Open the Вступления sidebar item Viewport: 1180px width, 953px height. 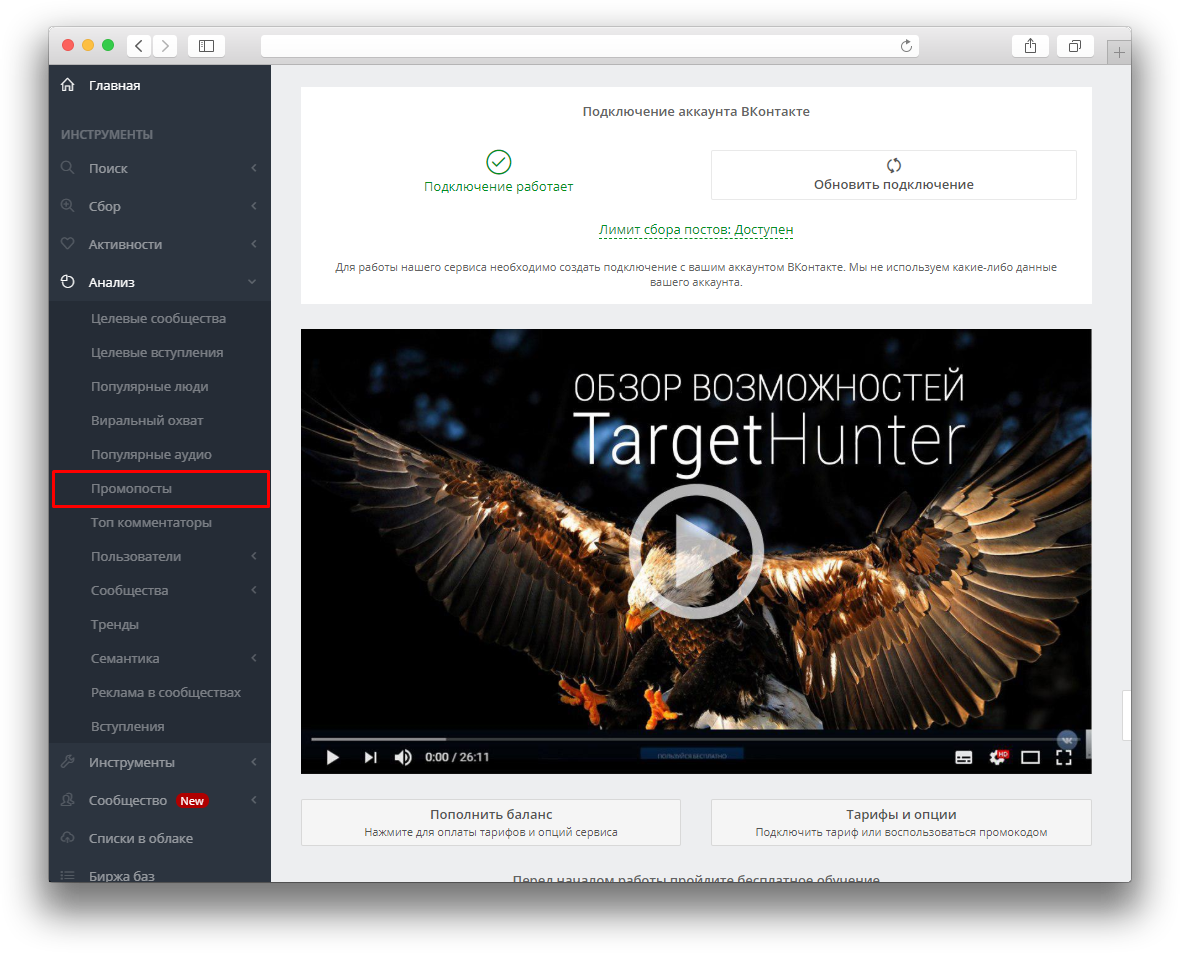[x=127, y=726]
